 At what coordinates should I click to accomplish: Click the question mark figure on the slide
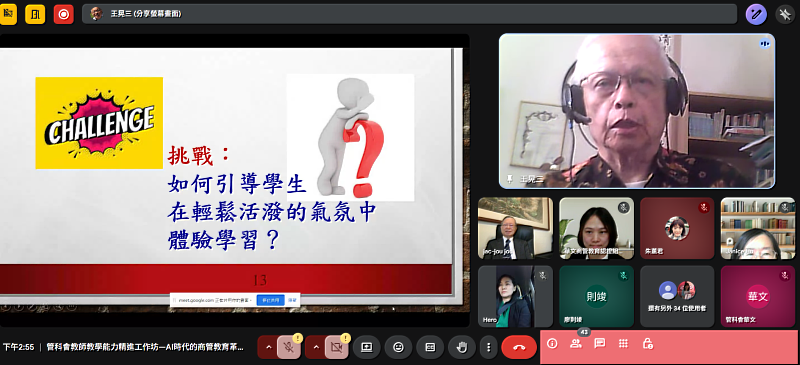[350, 137]
